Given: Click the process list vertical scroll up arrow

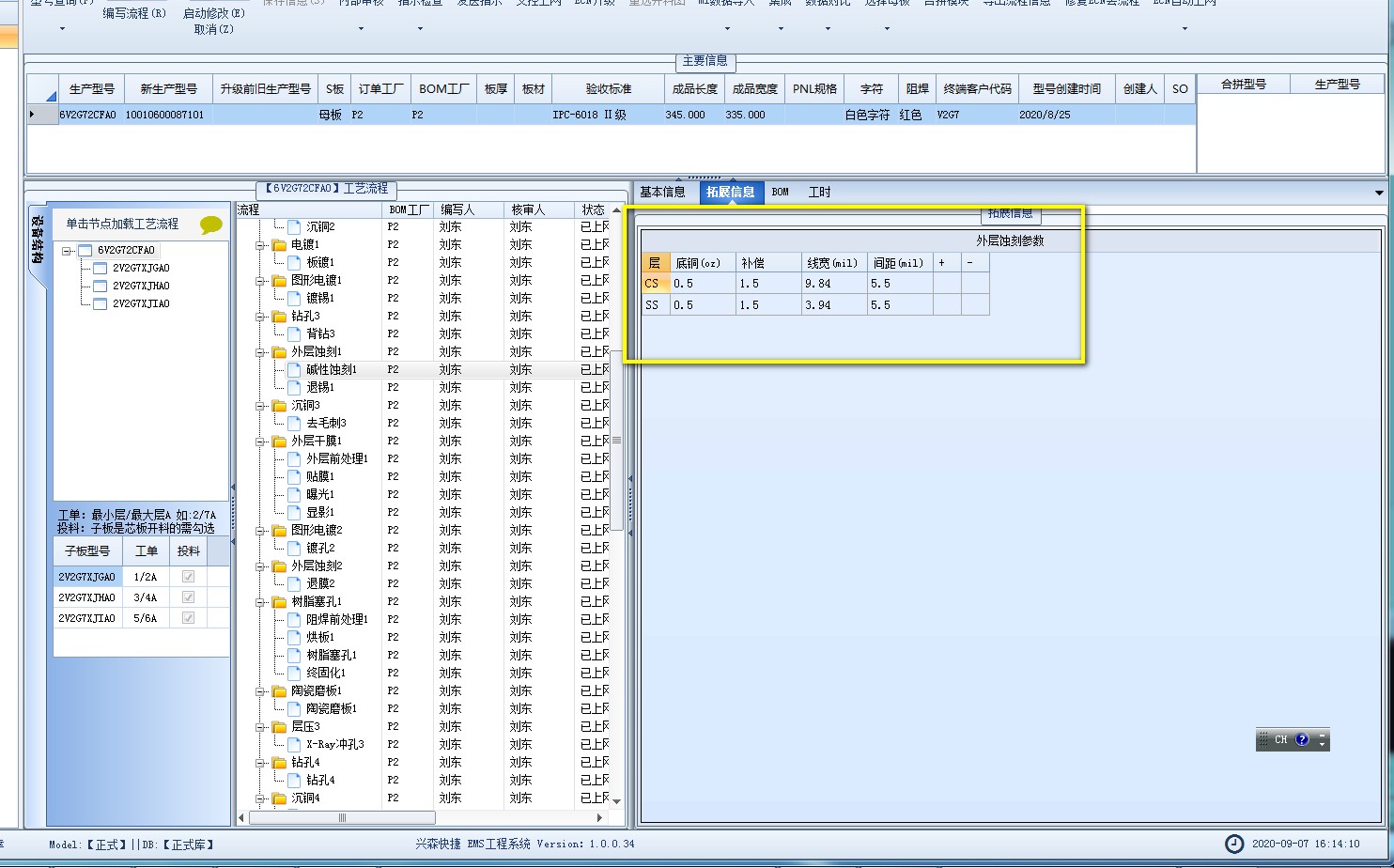Looking at the screenshot, I should [x=617, y=210].
